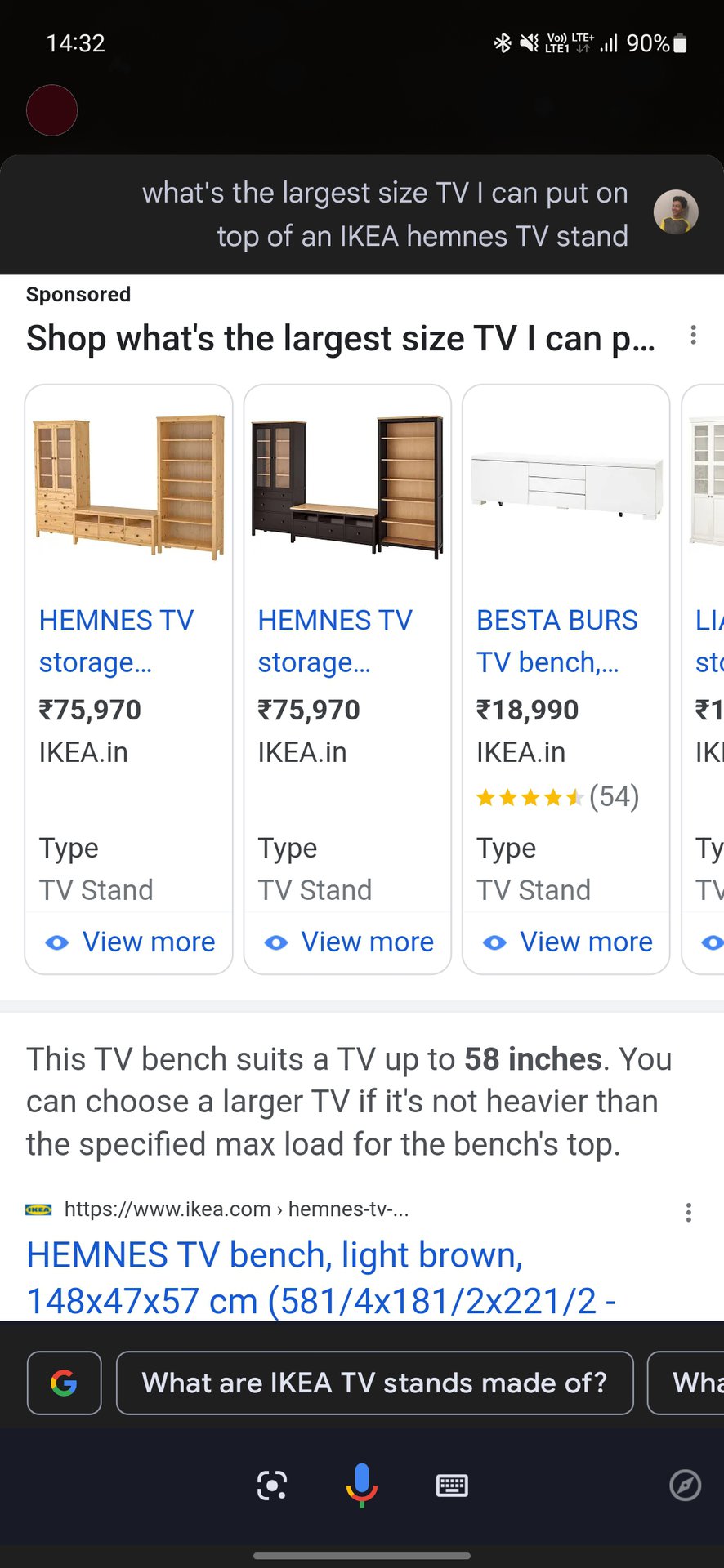
Task: Tap the compass explore icon
Action: 685,1485
